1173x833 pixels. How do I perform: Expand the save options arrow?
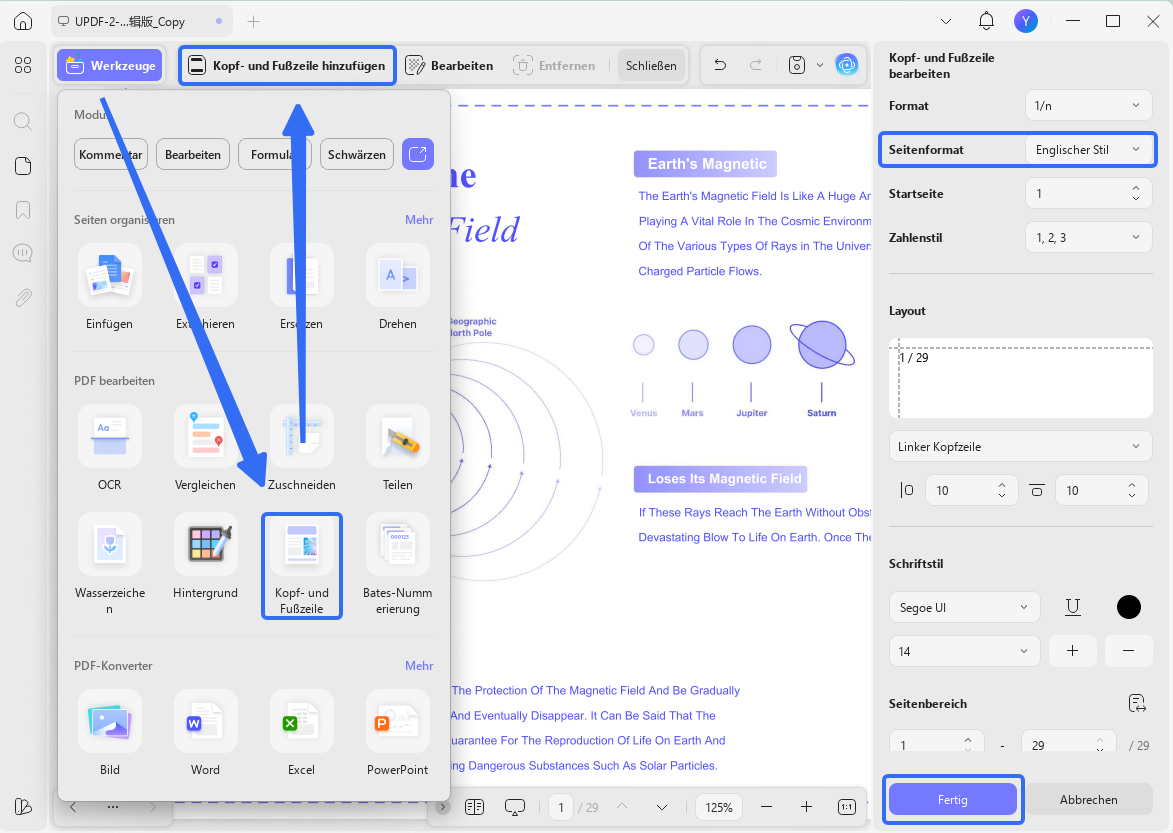click(x=820, y=65)
